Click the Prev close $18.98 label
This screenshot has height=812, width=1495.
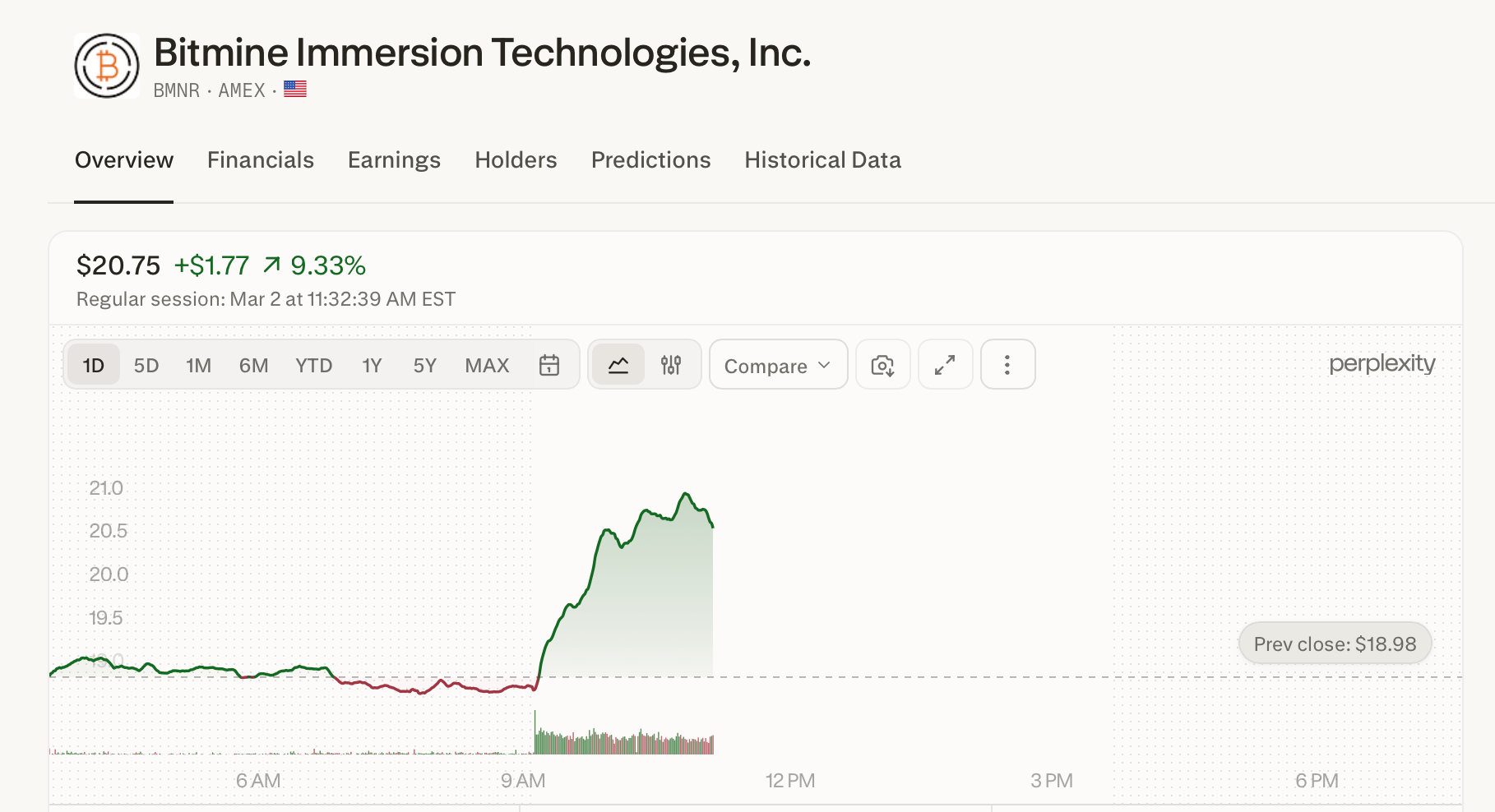coord(1335,644)
